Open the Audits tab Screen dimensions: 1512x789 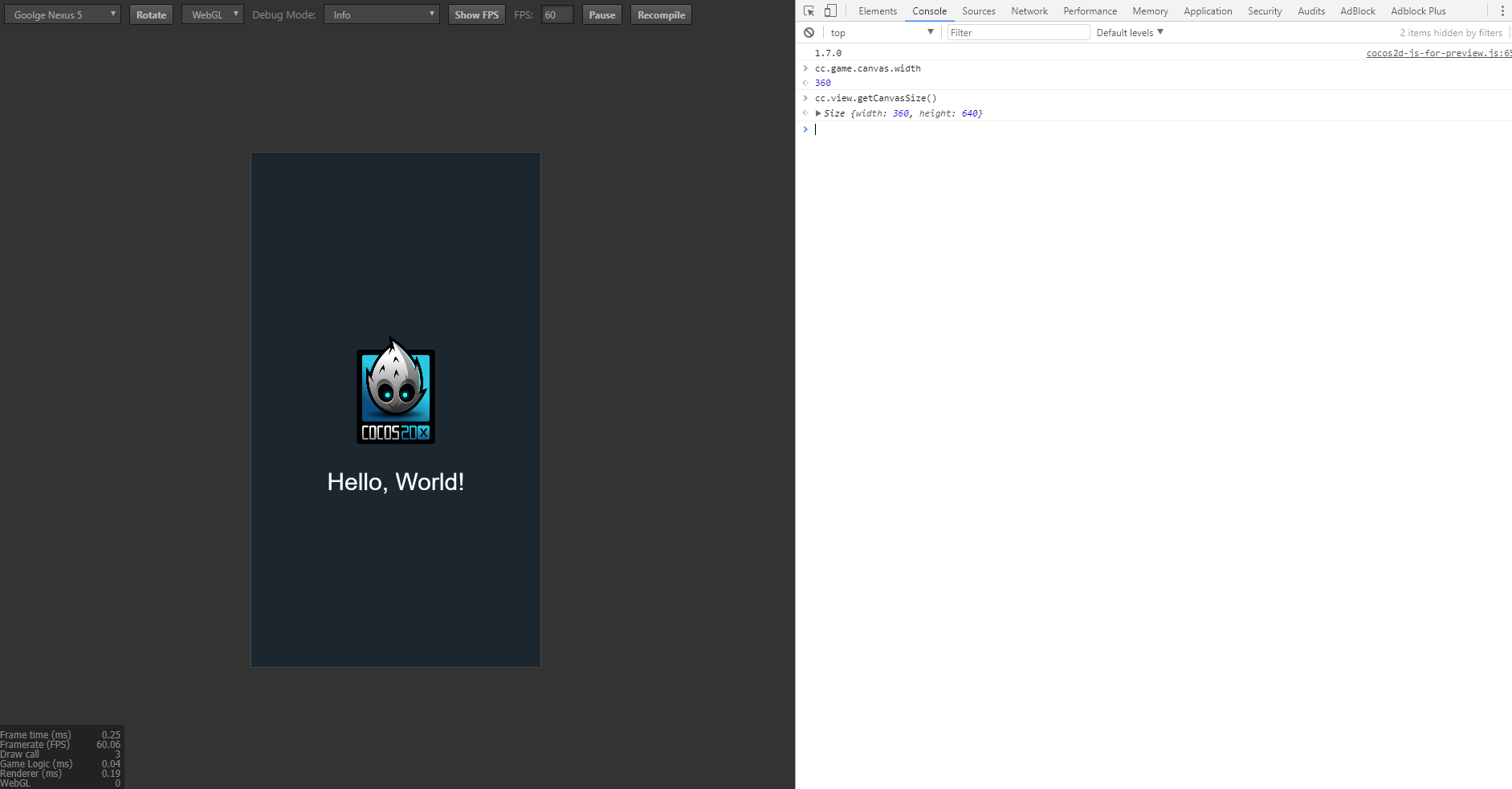pyautogui.click(x=1311, y=11)
